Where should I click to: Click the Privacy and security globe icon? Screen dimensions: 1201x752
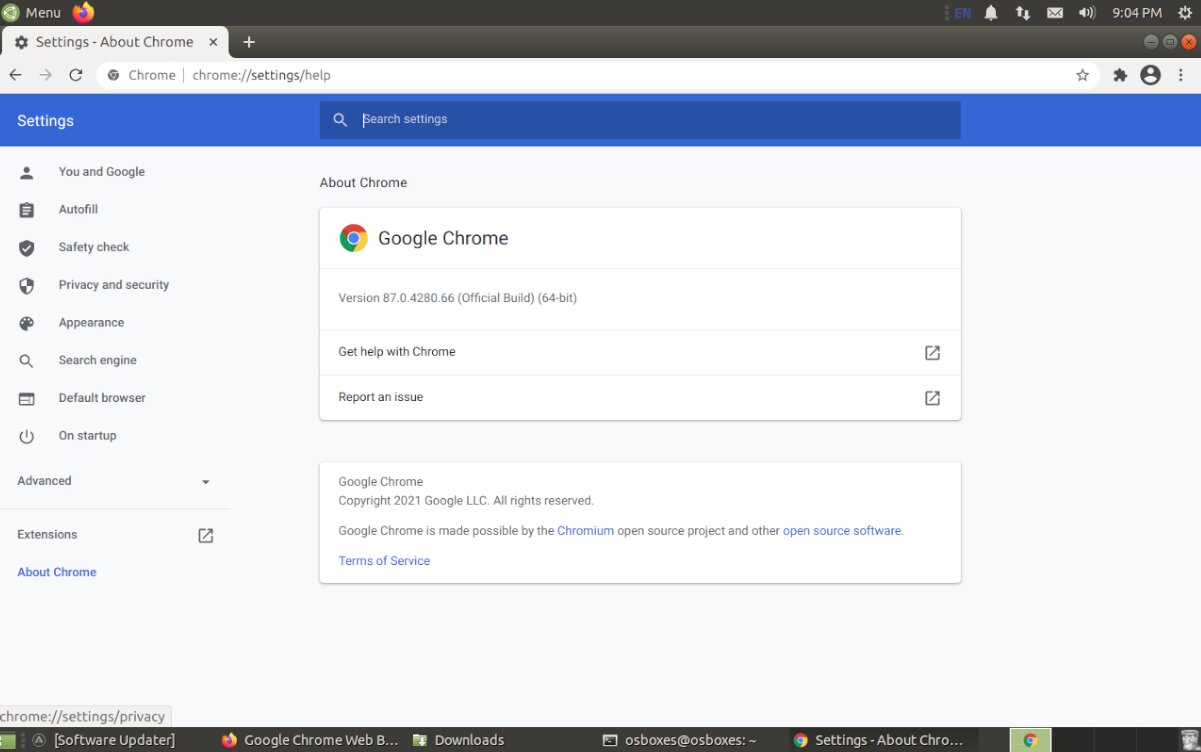pyautogui.click(x=25, y=285)
